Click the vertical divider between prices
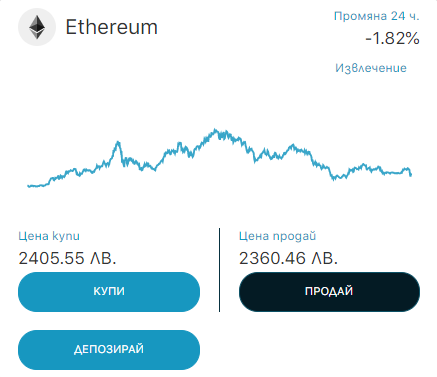The image size is (437, 377). click(x=219, y=270)
